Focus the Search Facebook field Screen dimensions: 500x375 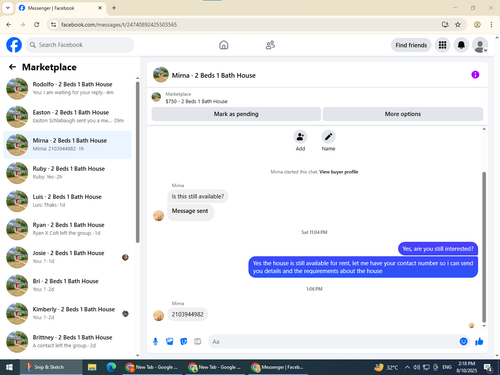80,45
